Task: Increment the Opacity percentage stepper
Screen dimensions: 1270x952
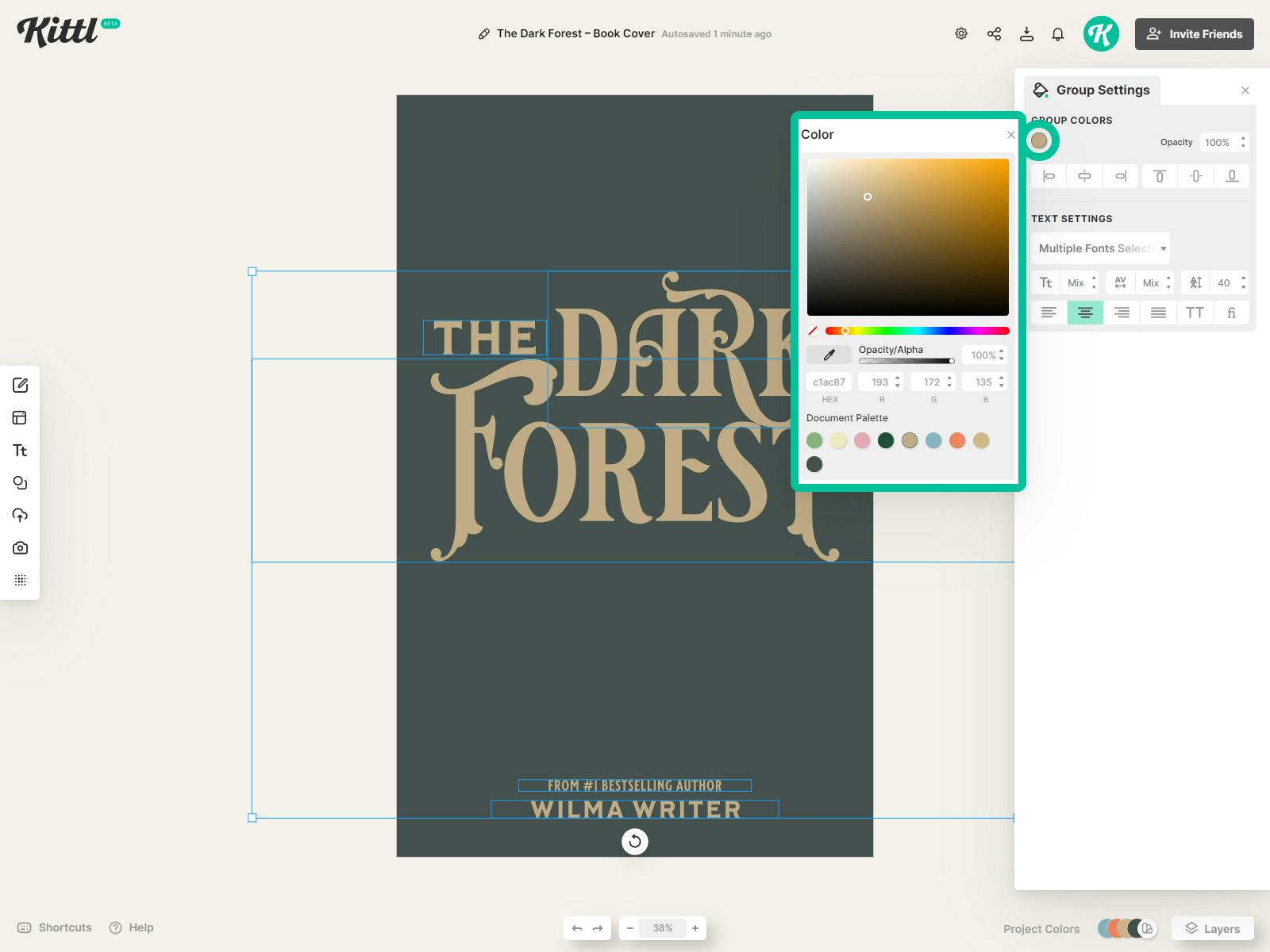Action: pos(1245,139)
